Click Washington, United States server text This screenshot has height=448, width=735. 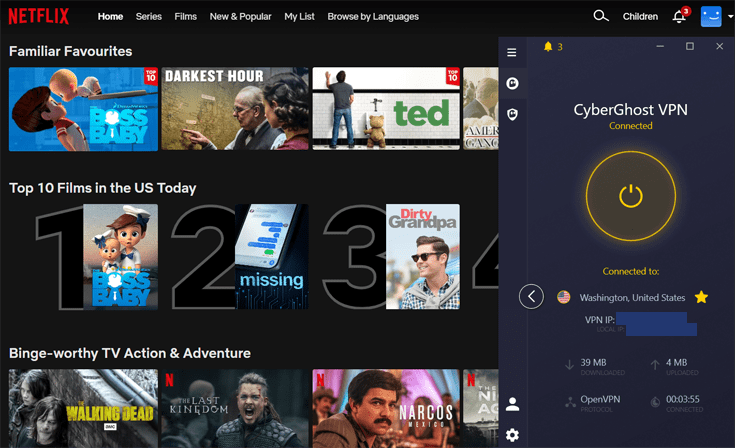(632, 298)
